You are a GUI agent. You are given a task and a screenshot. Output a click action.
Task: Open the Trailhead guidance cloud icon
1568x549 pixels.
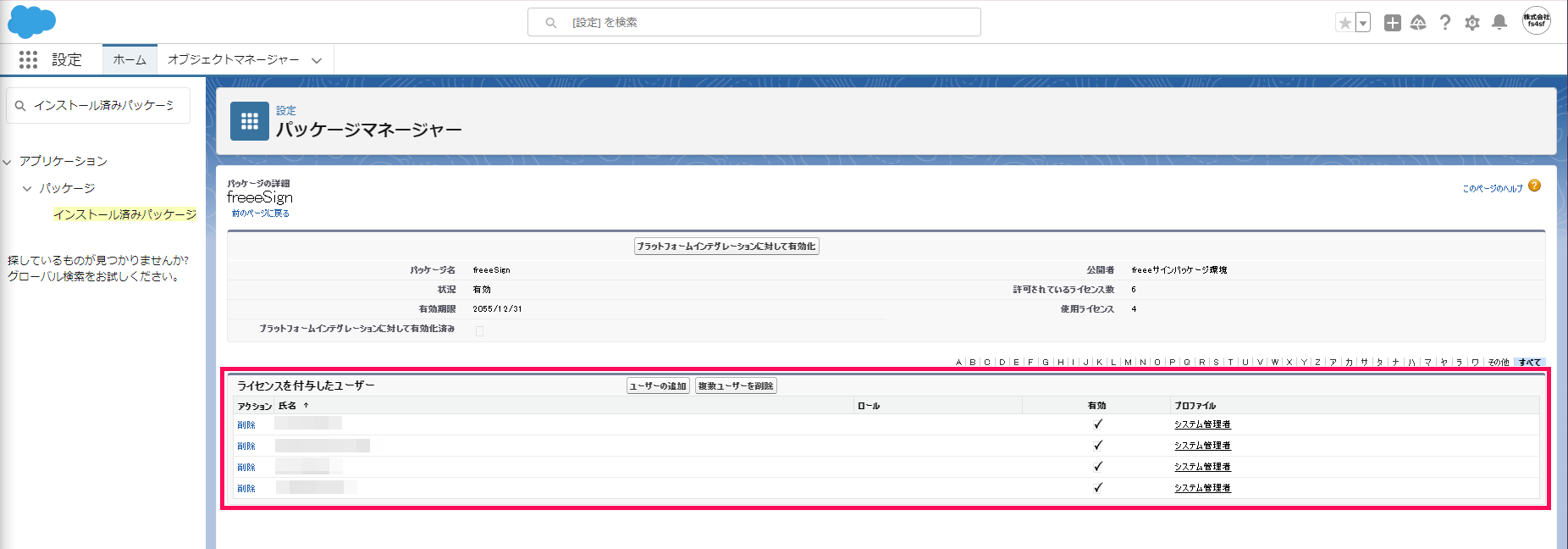[x=1418, y=23]
